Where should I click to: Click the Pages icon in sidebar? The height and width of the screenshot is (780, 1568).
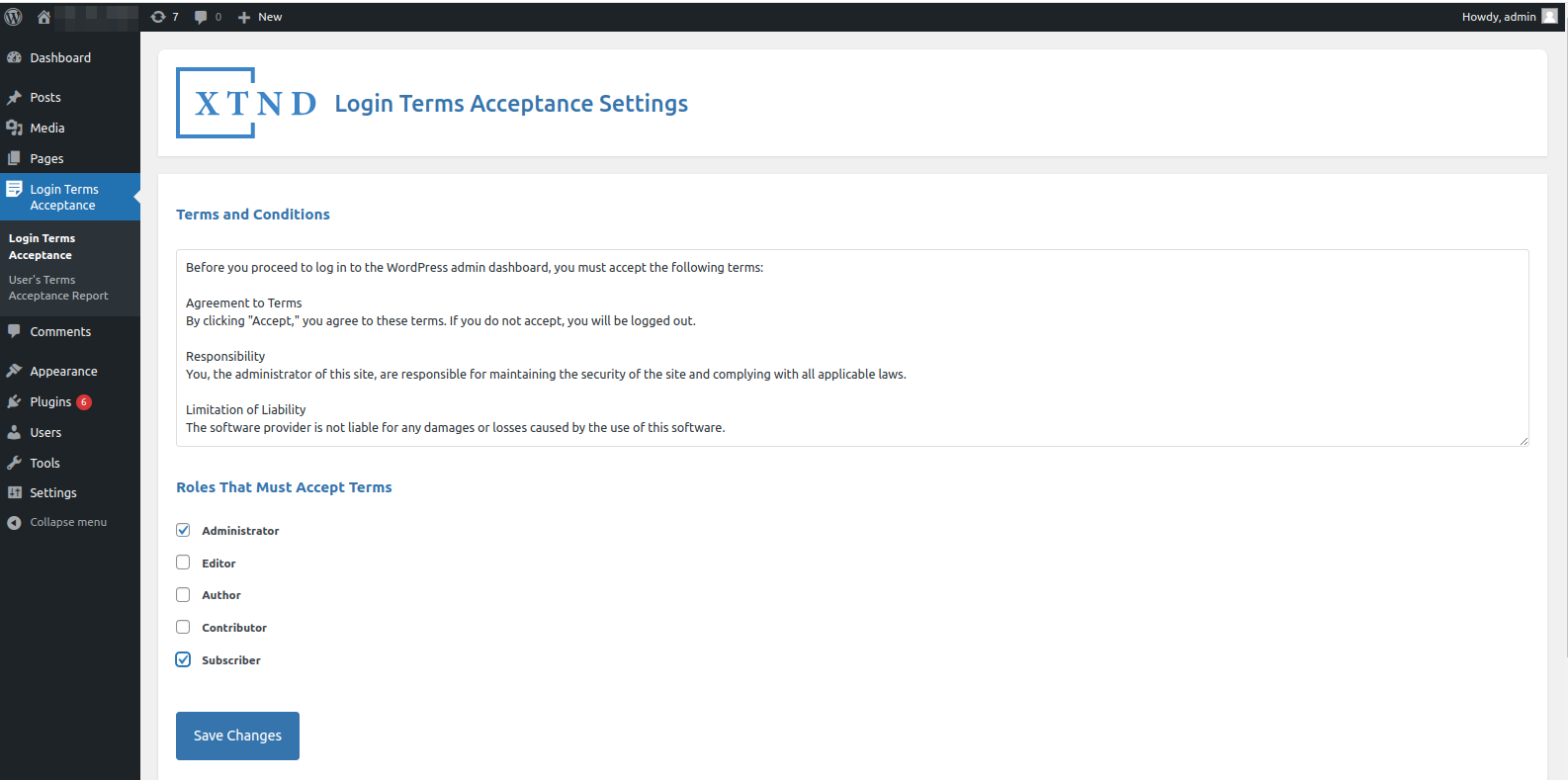14,158
